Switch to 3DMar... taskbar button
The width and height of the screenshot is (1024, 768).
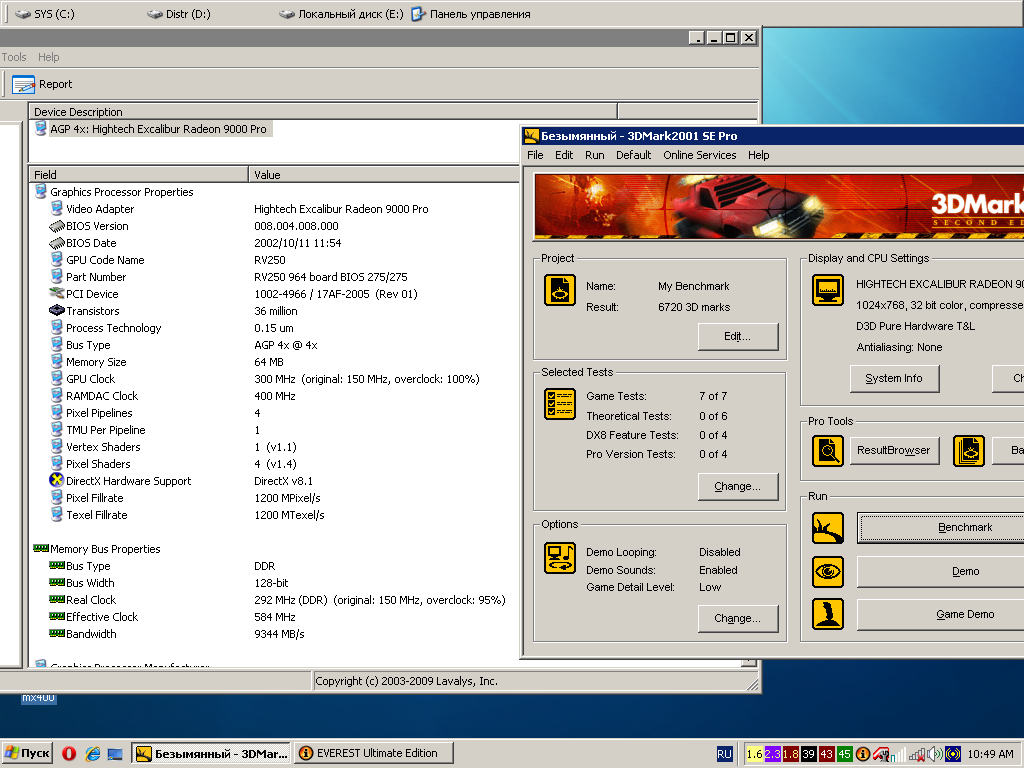coord(211,754)
